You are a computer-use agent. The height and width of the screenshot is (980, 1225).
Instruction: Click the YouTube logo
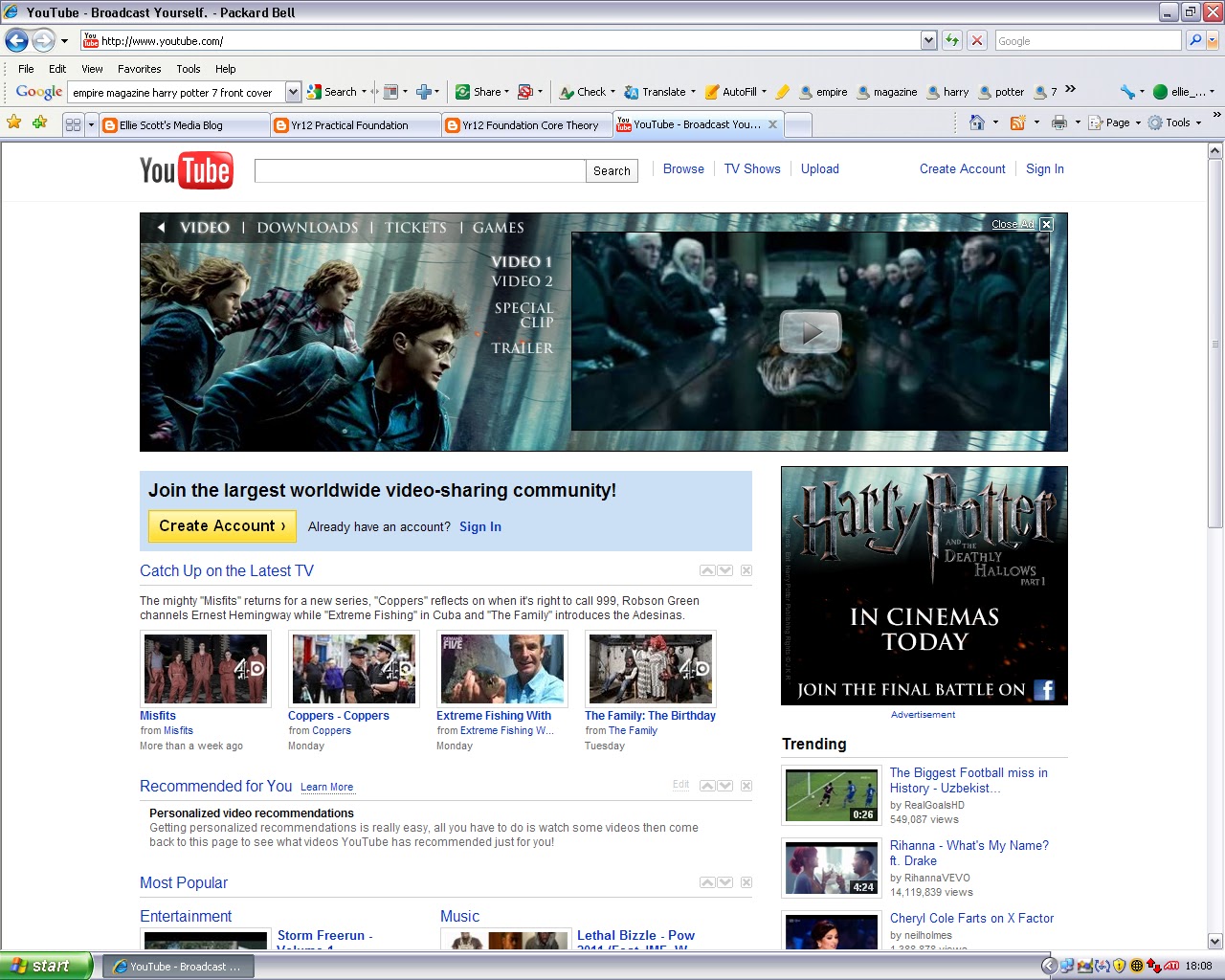pos(186,170)
